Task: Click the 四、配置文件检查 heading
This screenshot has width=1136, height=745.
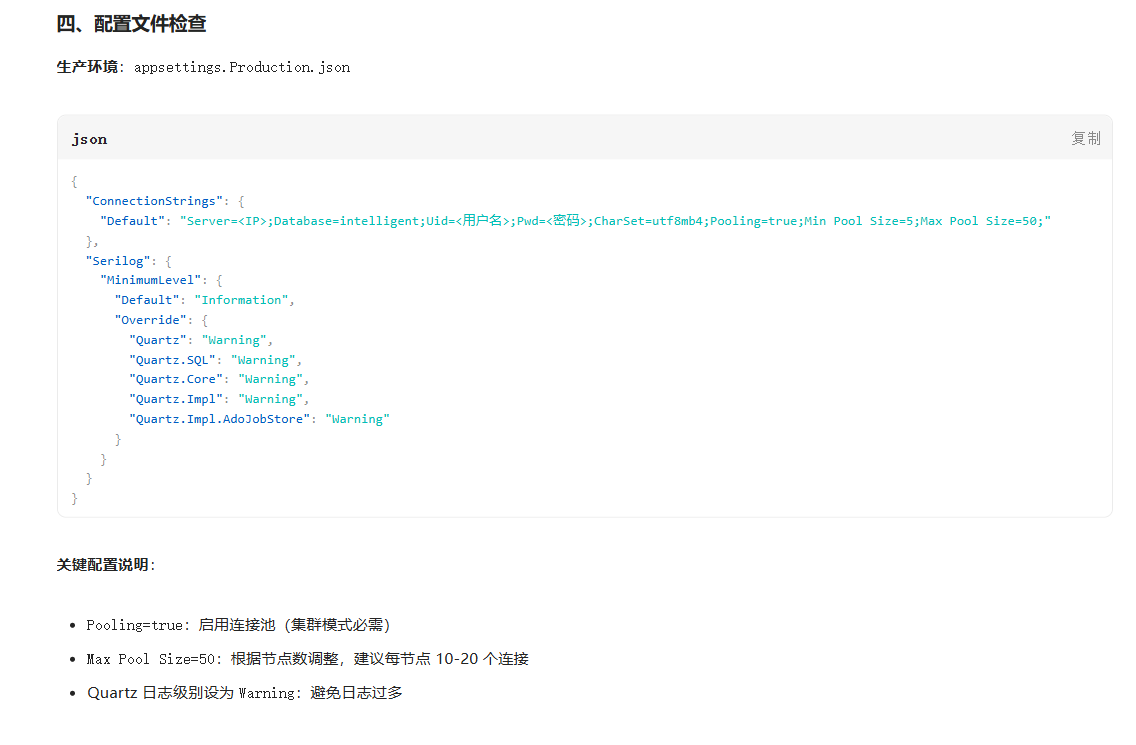Action: click(x=131, y=24)
